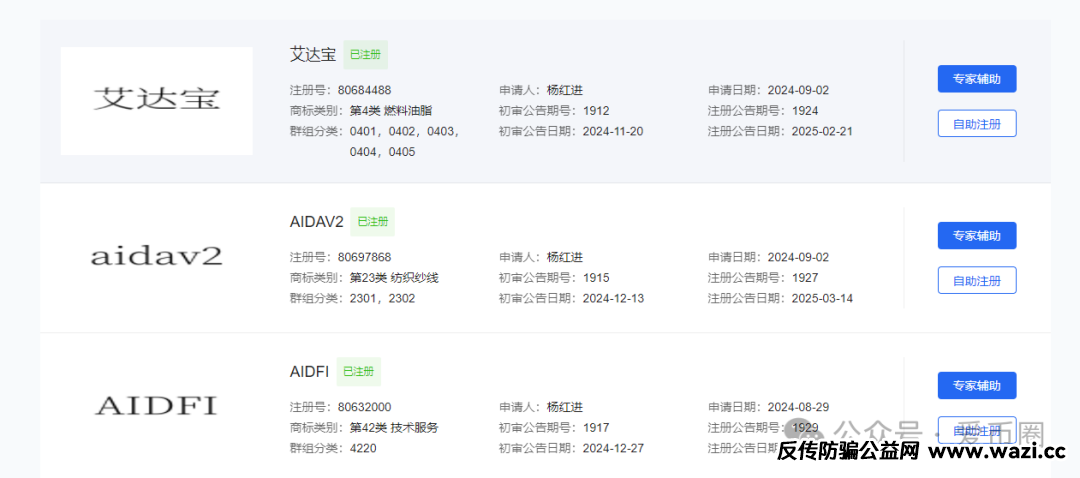Click preliminary announcement issue 1917

pyautogui.click(x=596, y=428)
